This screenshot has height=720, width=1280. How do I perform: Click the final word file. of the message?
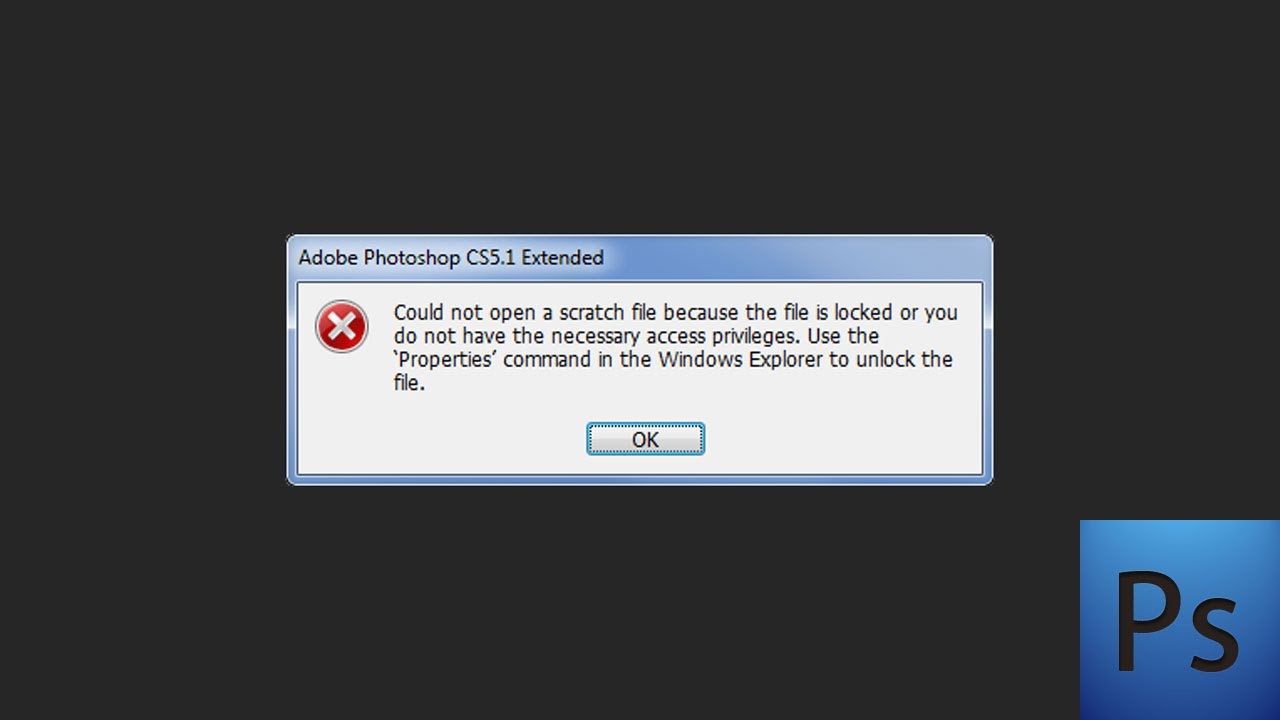409,384
